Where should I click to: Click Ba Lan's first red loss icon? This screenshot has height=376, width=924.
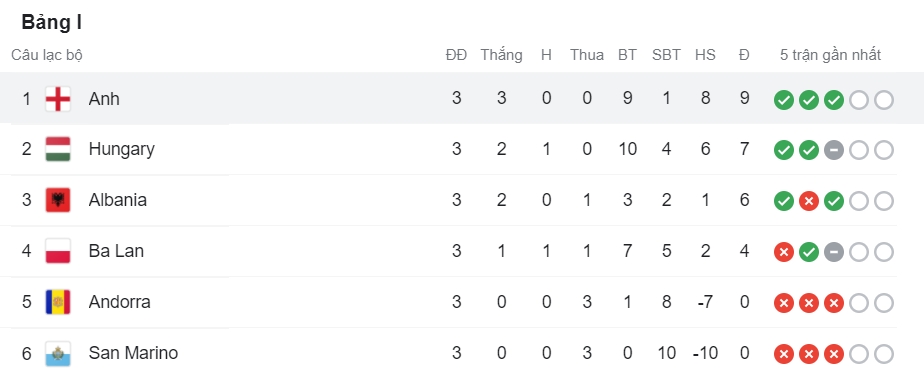click(784, 253)
